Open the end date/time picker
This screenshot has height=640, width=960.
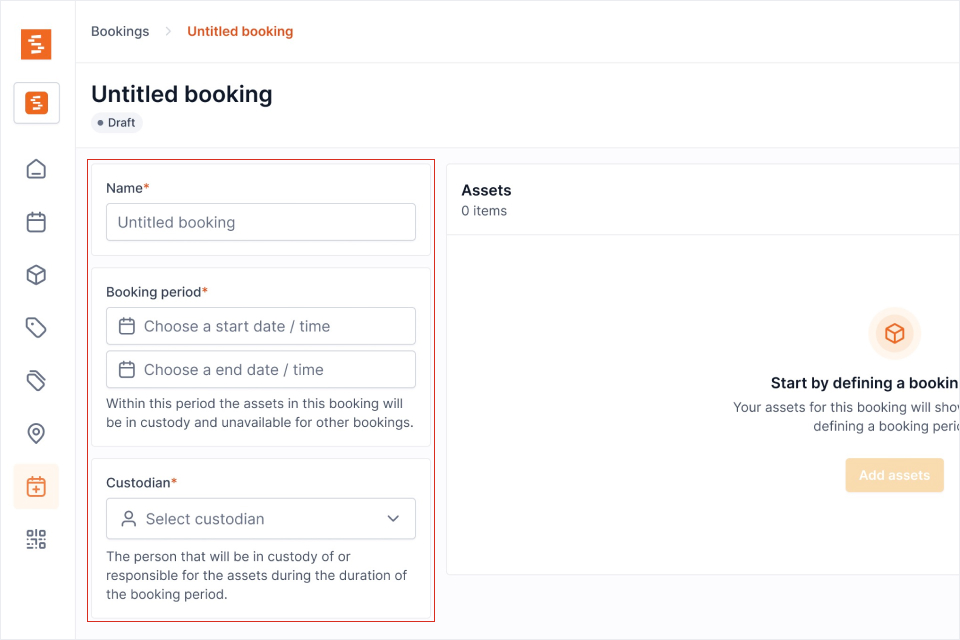click(x=260, y=369)
